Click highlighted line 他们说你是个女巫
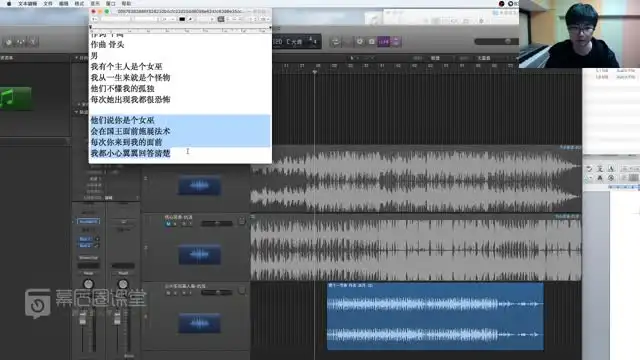The width and height of the screenshot is (640, 360). [x=122, y=120]
